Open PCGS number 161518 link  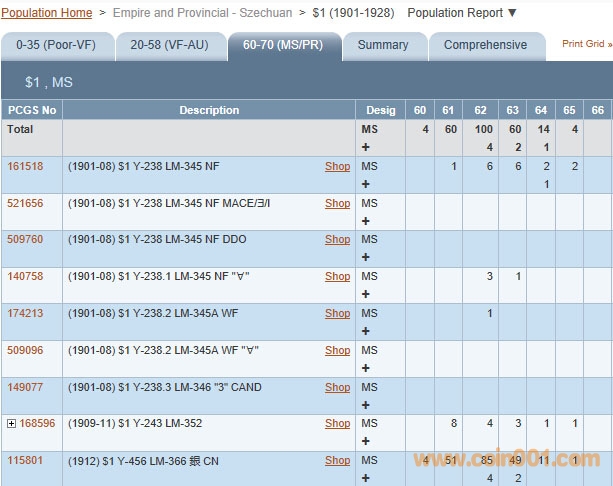click(25, 167)
